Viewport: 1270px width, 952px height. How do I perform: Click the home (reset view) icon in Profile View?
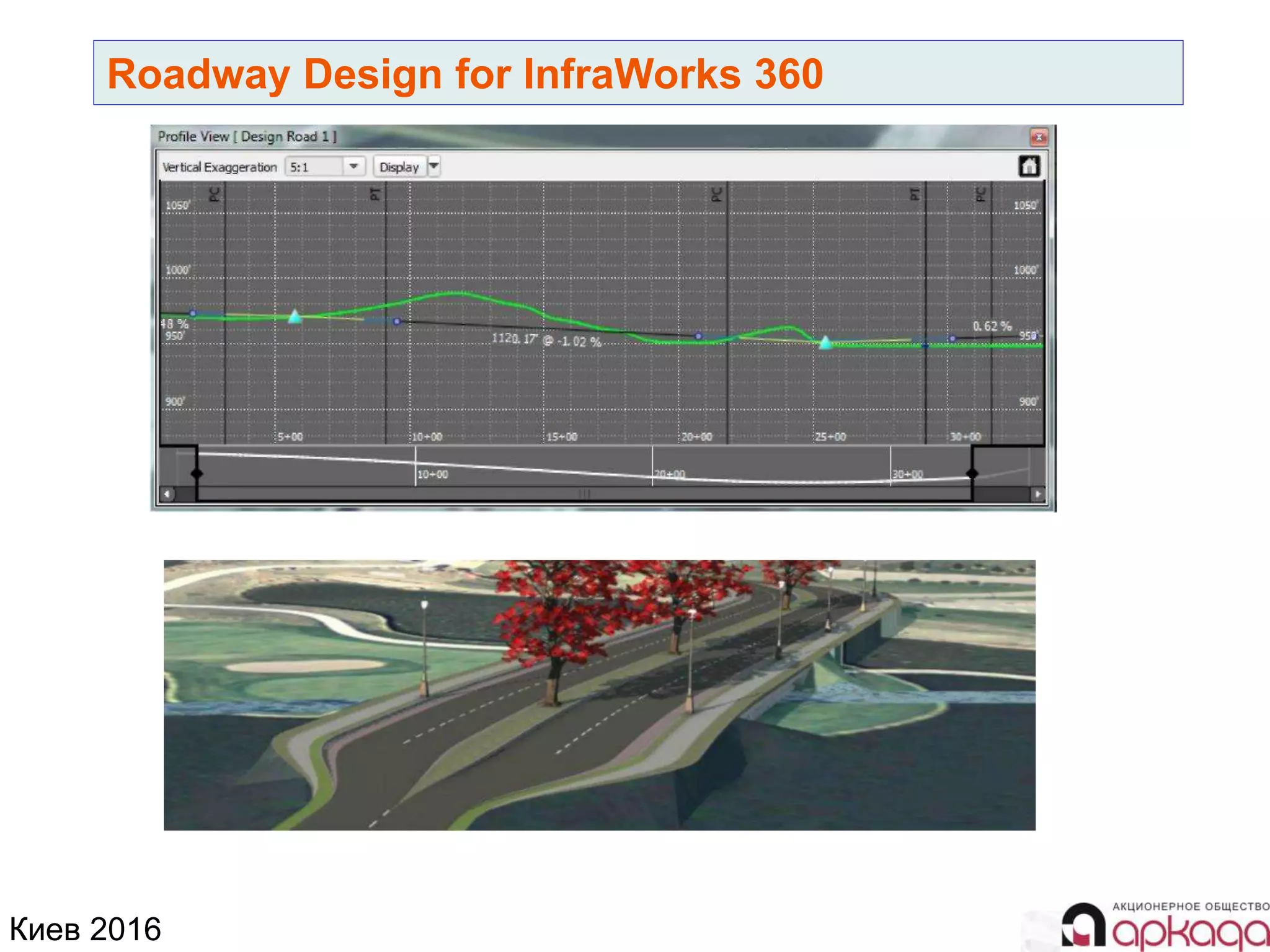pos(1029,166)
